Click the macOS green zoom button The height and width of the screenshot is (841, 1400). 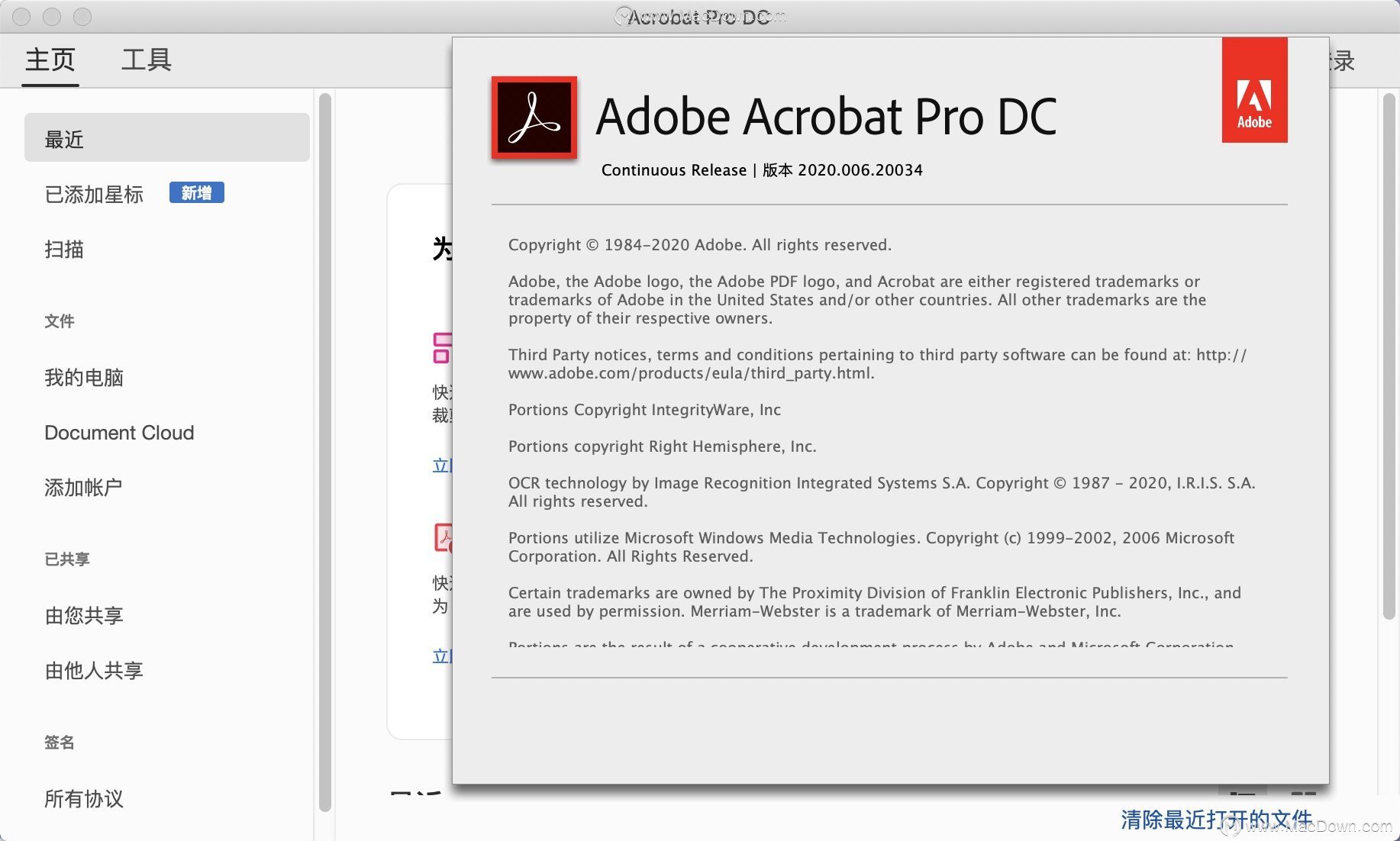(x=82, y=16)
